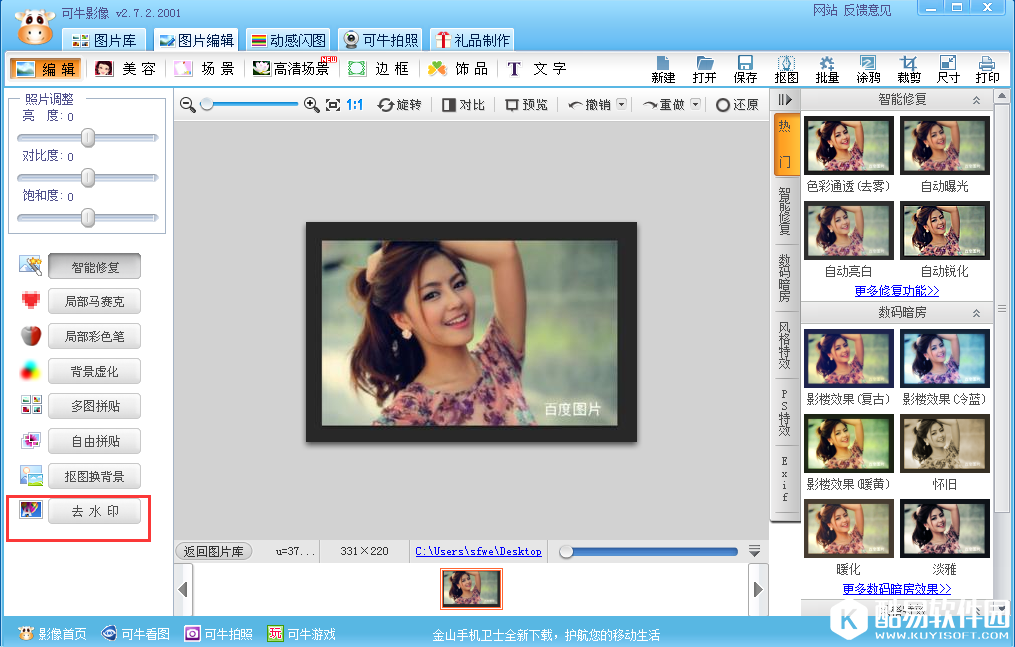Select the 涂鸦 doodle tool
This screenshot has height=647, width=1015.
(868, 68)
